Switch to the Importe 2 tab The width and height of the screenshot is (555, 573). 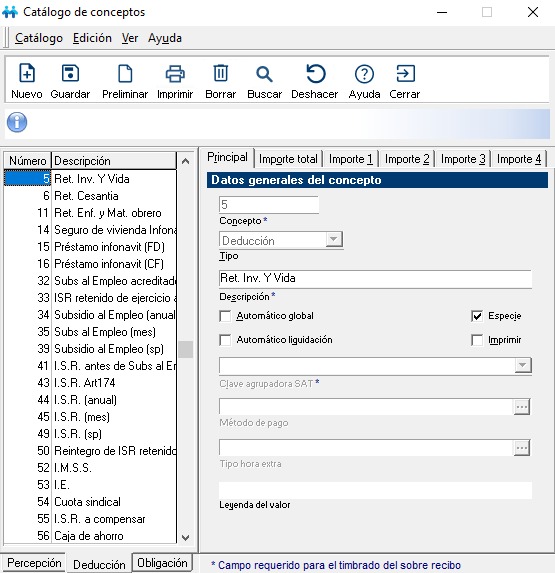click(407, 159)
